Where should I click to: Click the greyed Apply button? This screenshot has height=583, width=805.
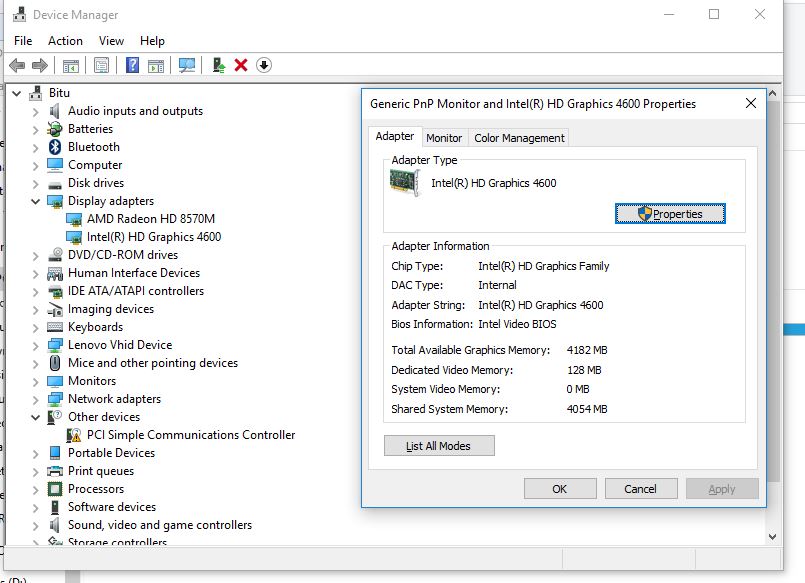pos(722,489)
